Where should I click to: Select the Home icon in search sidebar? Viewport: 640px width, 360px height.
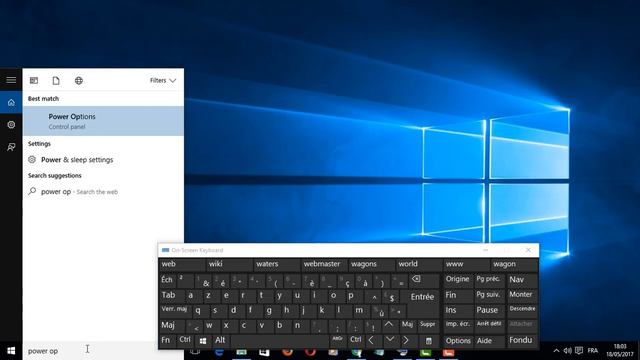pyautogui.click(x=11, y=102)
